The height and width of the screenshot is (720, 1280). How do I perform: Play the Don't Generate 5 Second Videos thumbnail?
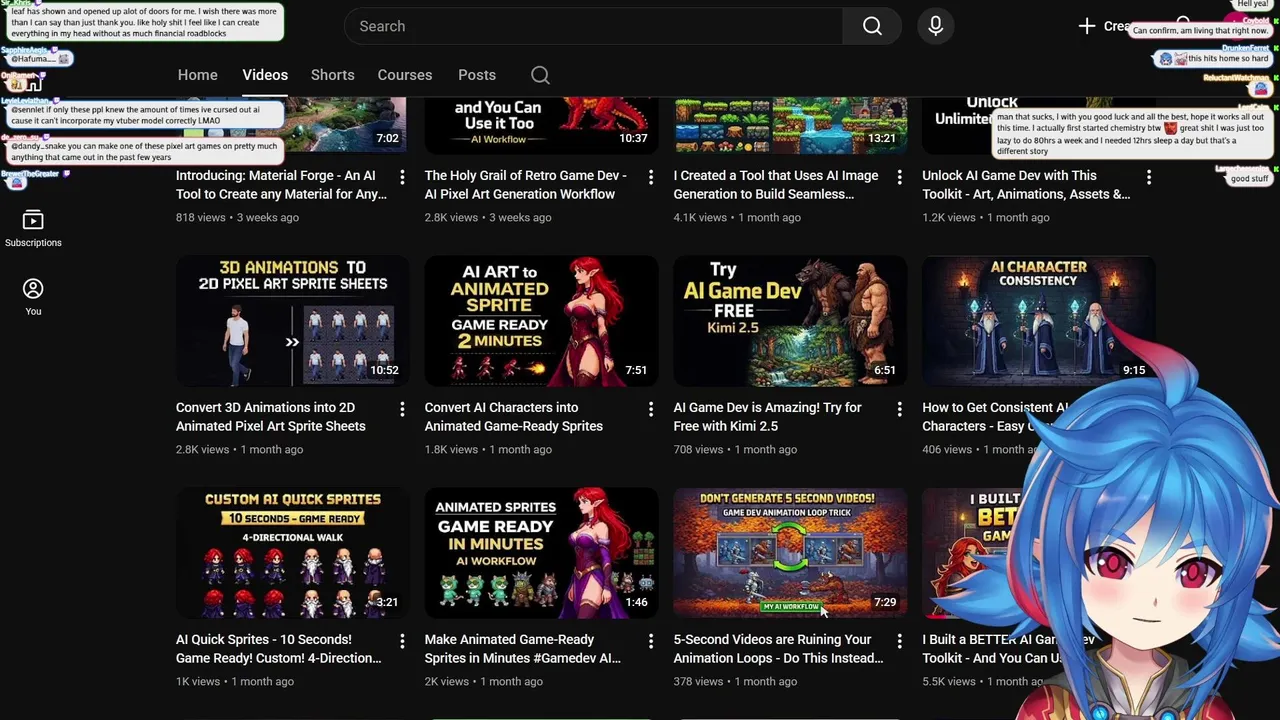790,553
